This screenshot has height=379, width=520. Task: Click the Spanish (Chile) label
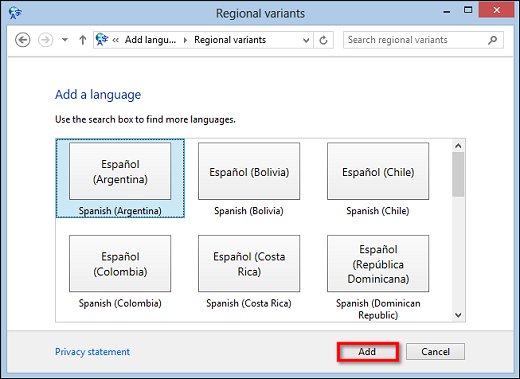coord(378,211)
